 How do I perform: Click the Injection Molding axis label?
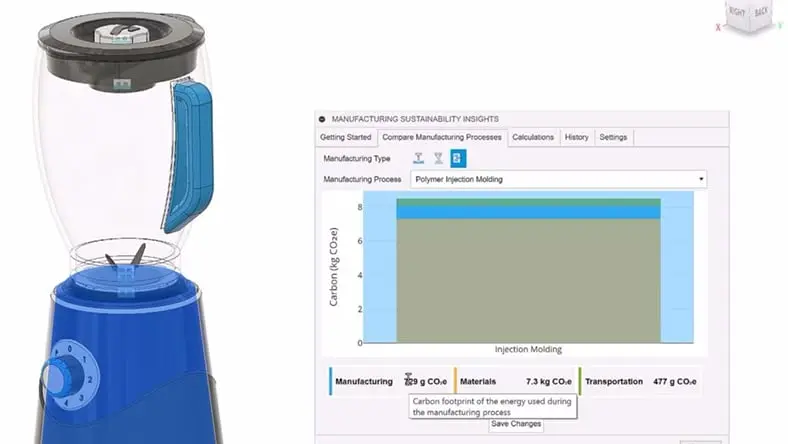click(x=528, y=349)
